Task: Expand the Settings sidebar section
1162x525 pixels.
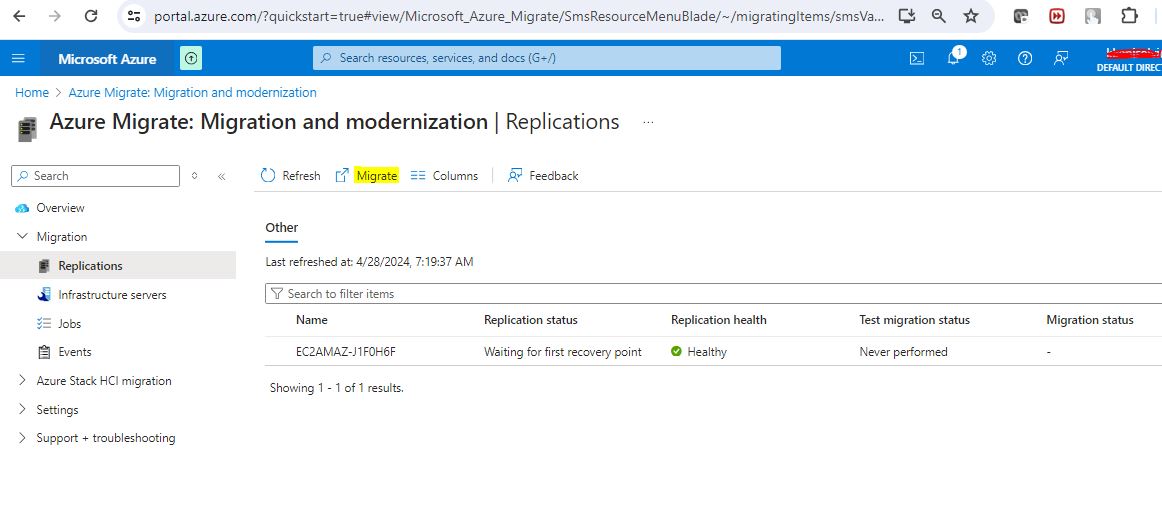Action: pyautogui.click(x=23, y=410)
